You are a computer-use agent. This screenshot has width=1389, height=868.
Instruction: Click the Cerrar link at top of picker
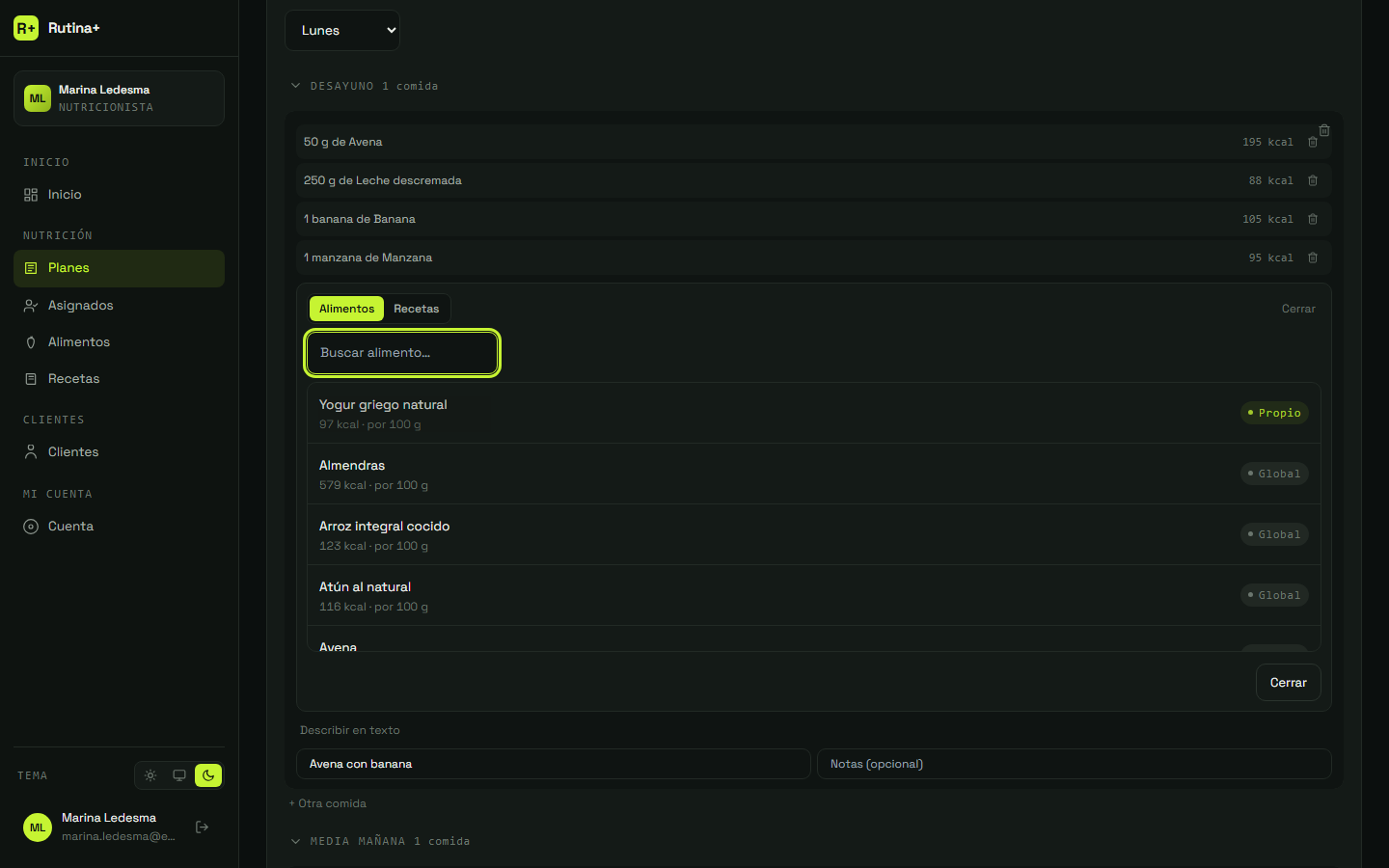1298,309
